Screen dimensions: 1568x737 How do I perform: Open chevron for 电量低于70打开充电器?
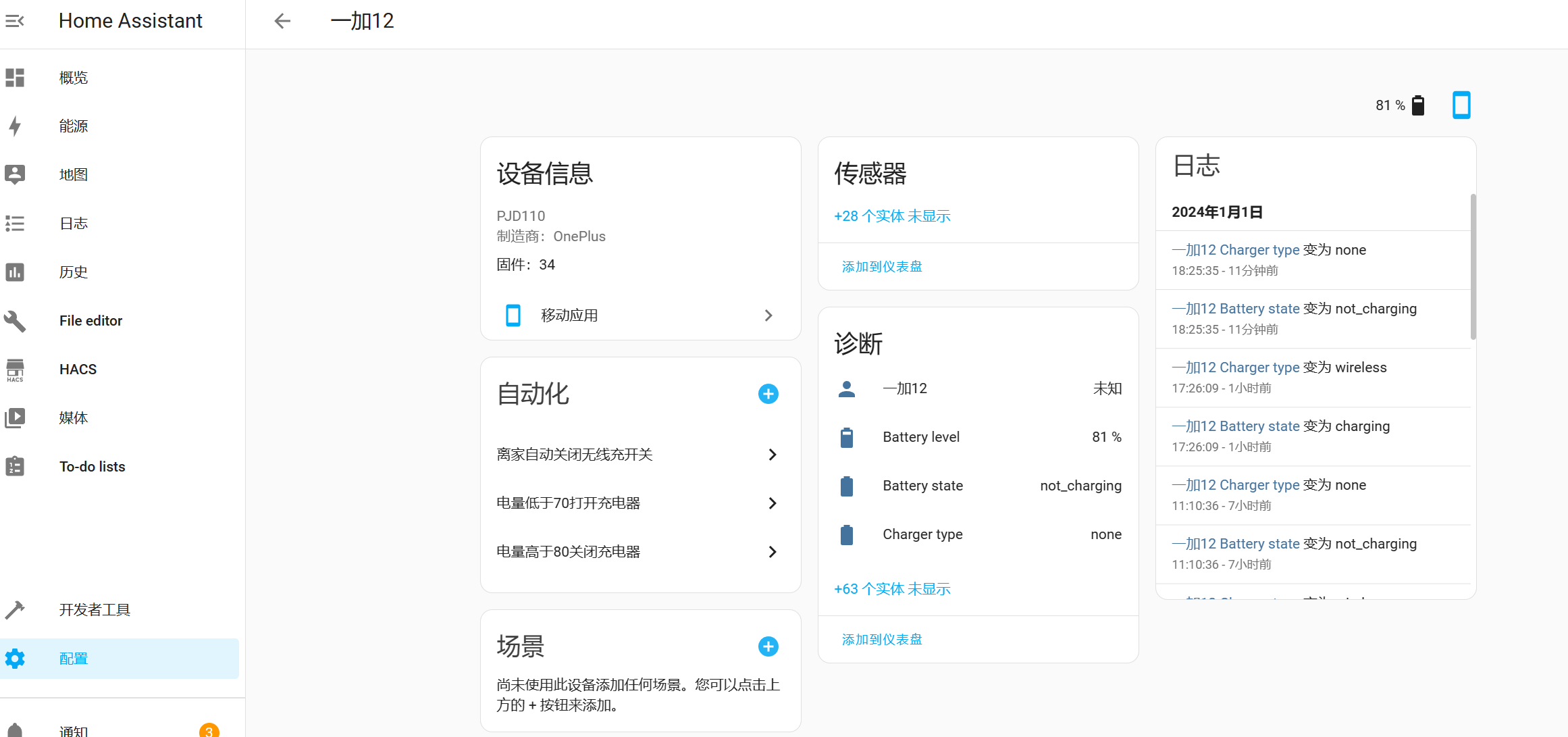tap(773, 503)
